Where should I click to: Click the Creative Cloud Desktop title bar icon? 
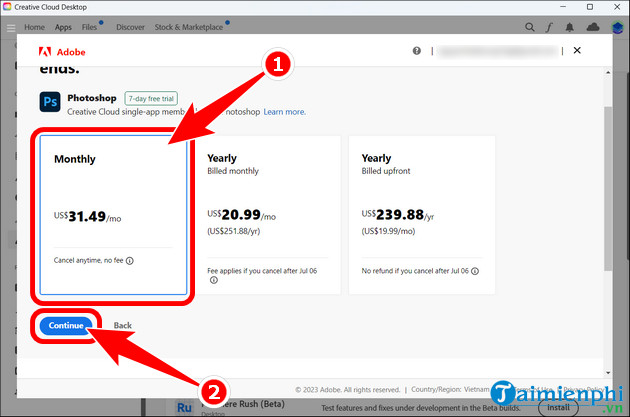[x=7, y=7]
